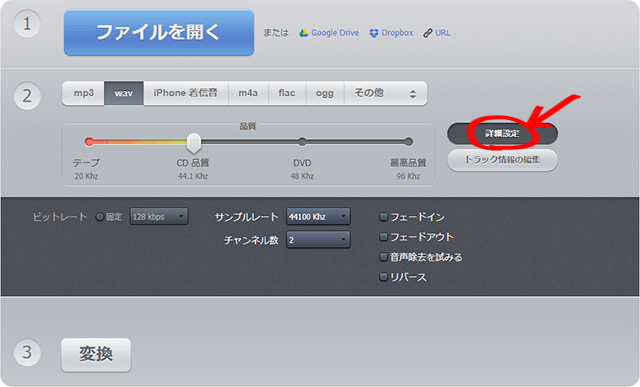
Task: Enable the 音声除去を試みる checkbox
Action: point(383,257)
